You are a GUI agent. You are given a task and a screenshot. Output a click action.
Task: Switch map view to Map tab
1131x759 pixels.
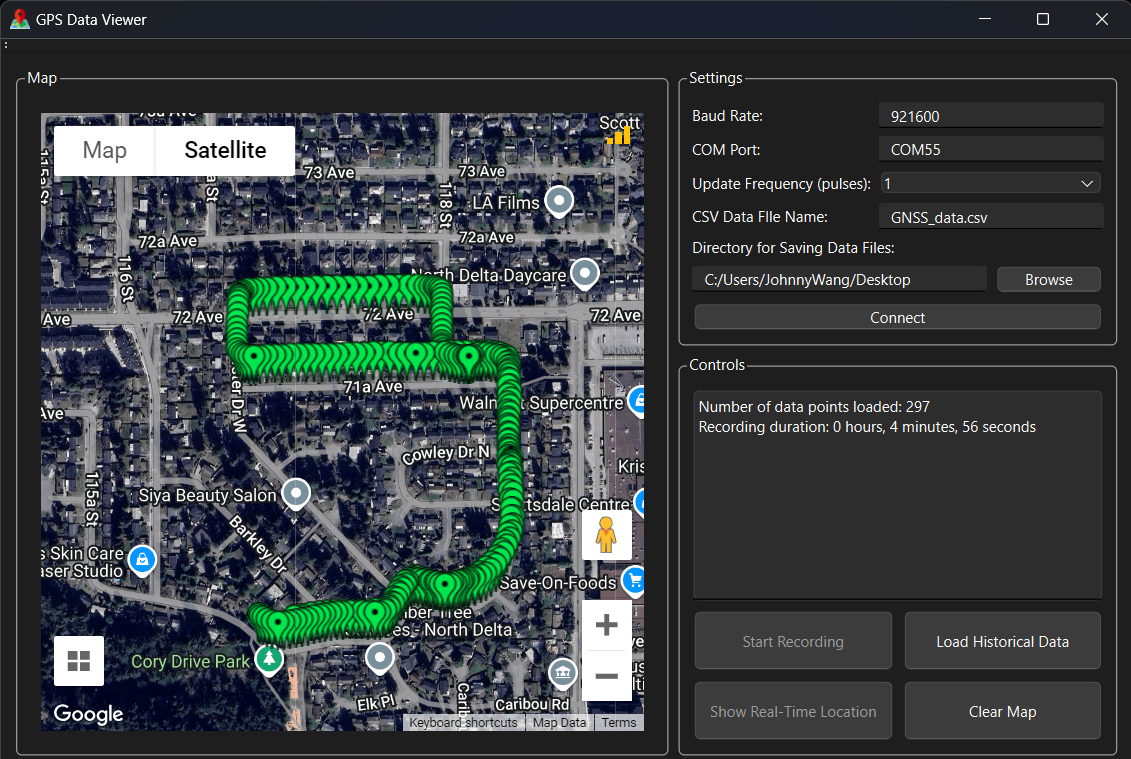105,150
